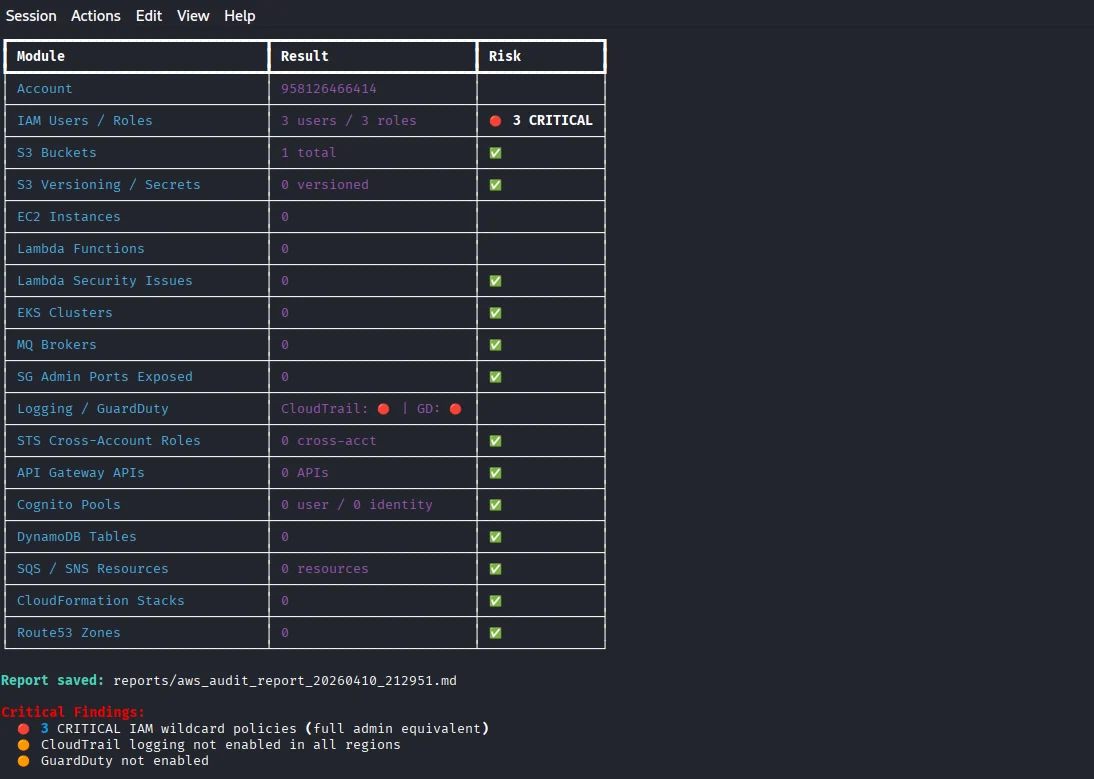1094x779 pixels.
Task: Click the green check for CloudFormation Stacks
Action: click(x=495, y=601)
